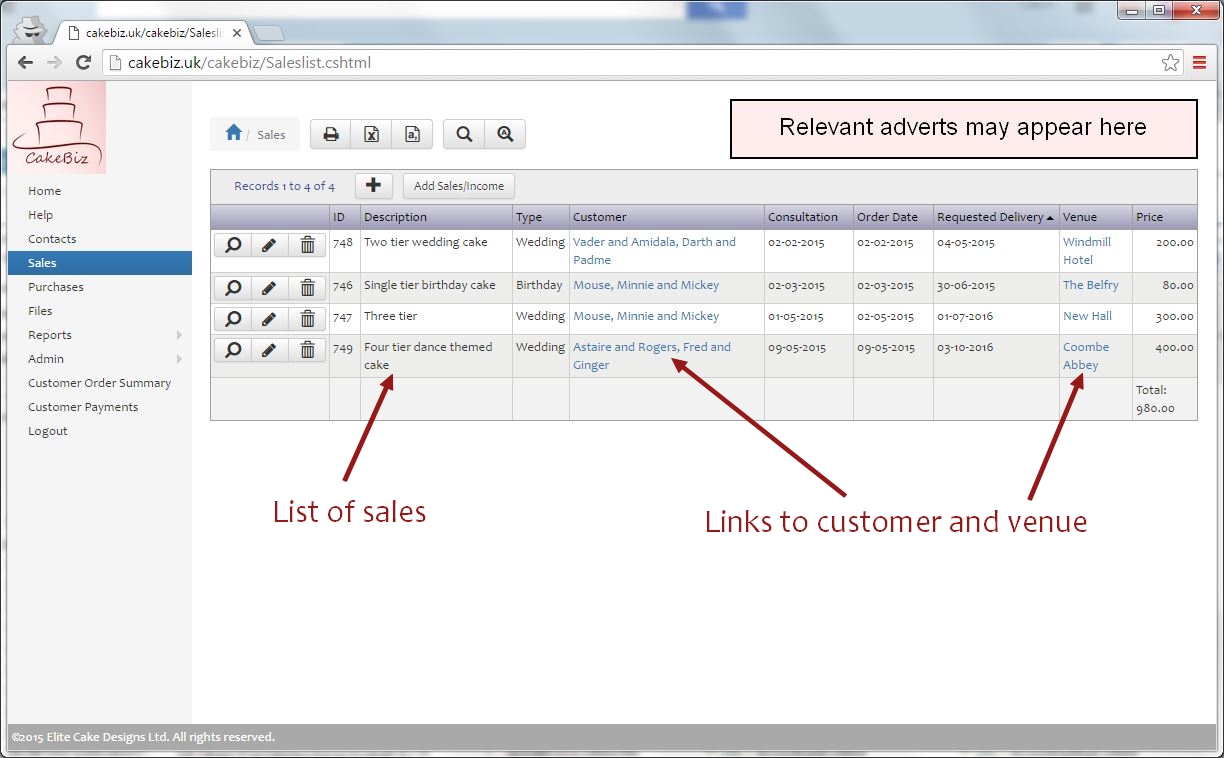Export the sales list to Excel

pos(372,133)
